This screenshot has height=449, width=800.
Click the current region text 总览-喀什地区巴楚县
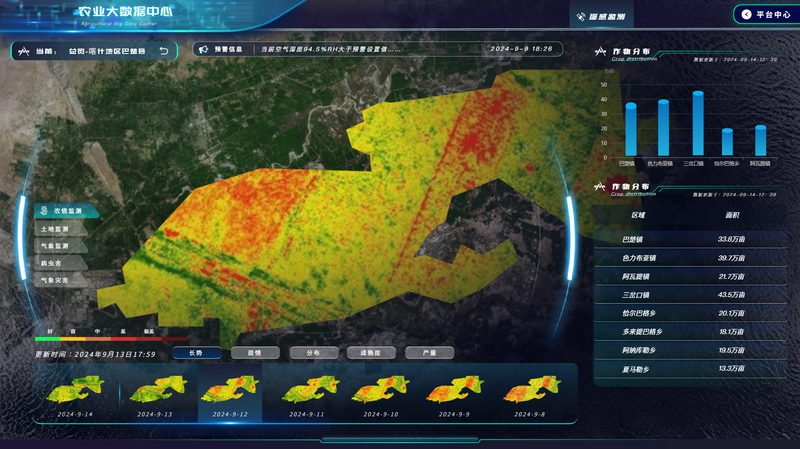[107, 52]
